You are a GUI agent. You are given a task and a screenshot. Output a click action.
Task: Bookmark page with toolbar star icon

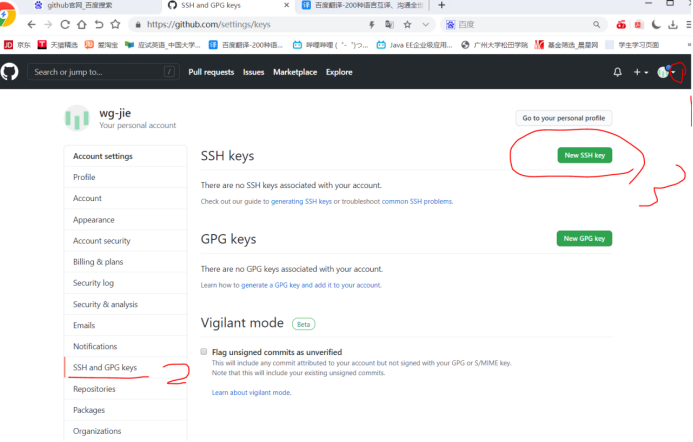click(115, 24)
